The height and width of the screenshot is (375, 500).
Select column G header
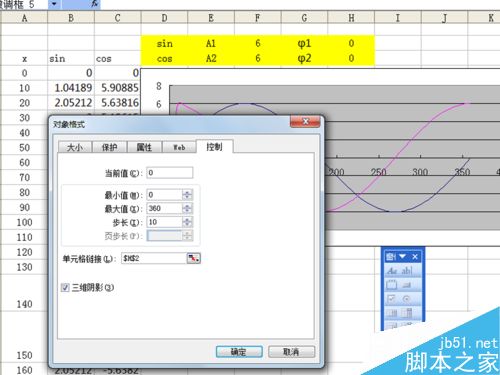click(x=304, y=17)
